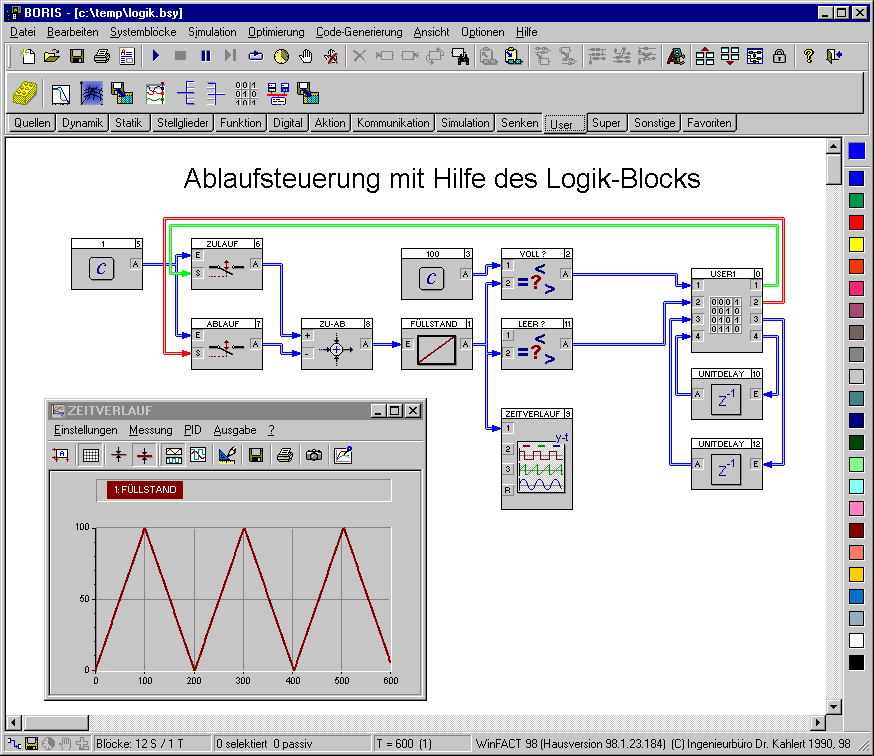Toggle the red horizontal cursor in ZEITVERLAUF
Viewport: 874px width, 756px height.
pos(119,455)
